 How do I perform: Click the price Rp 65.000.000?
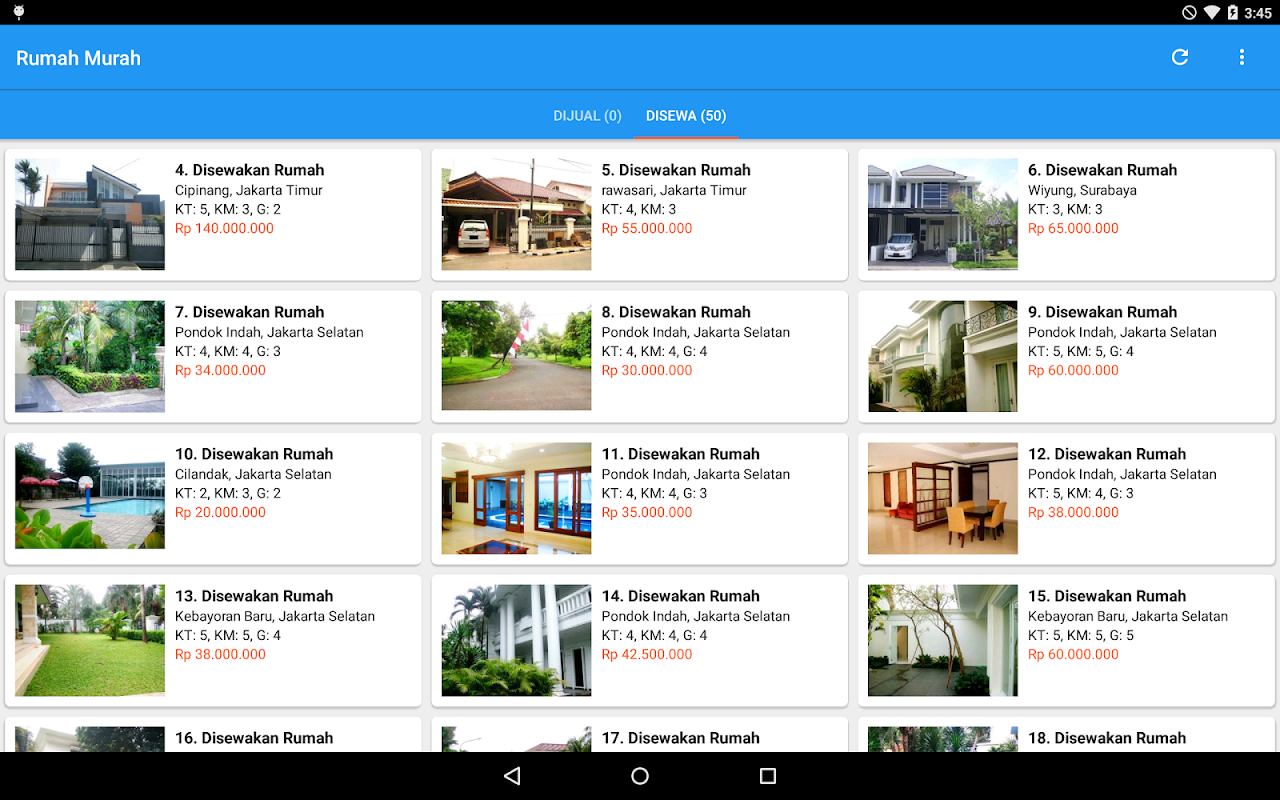coord(1074,228)
